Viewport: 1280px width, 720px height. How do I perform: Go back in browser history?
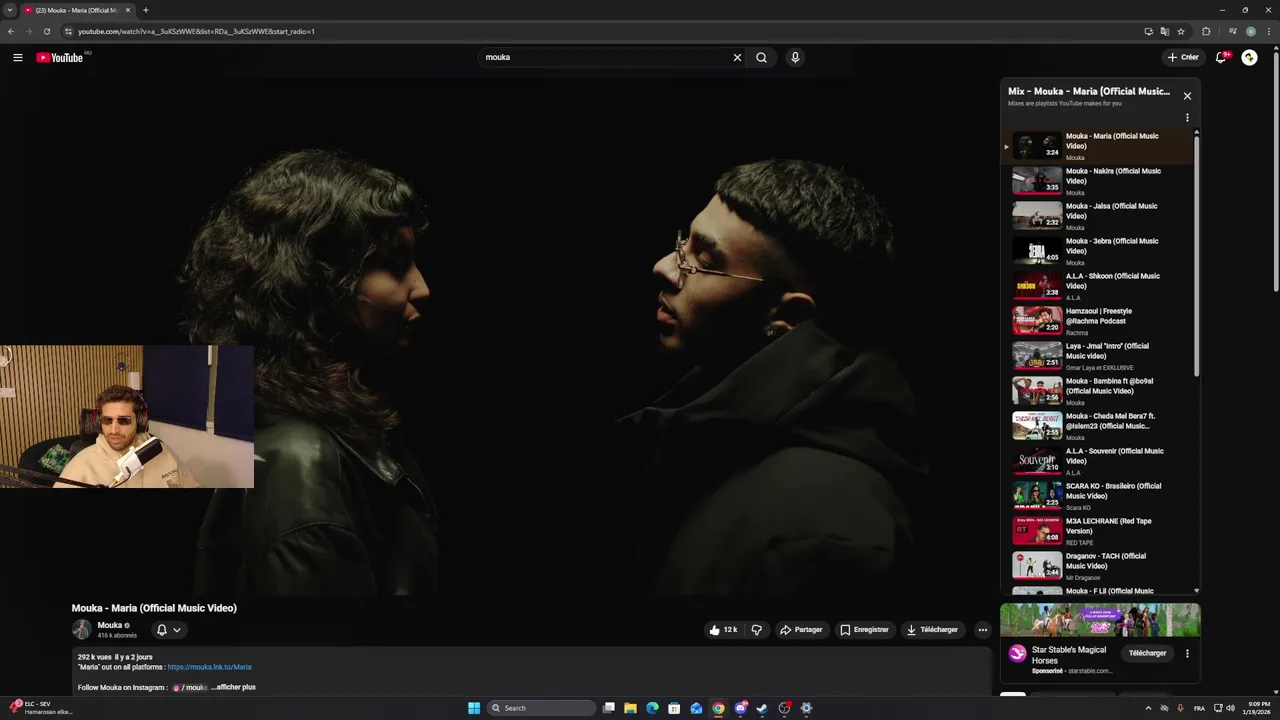11,31
